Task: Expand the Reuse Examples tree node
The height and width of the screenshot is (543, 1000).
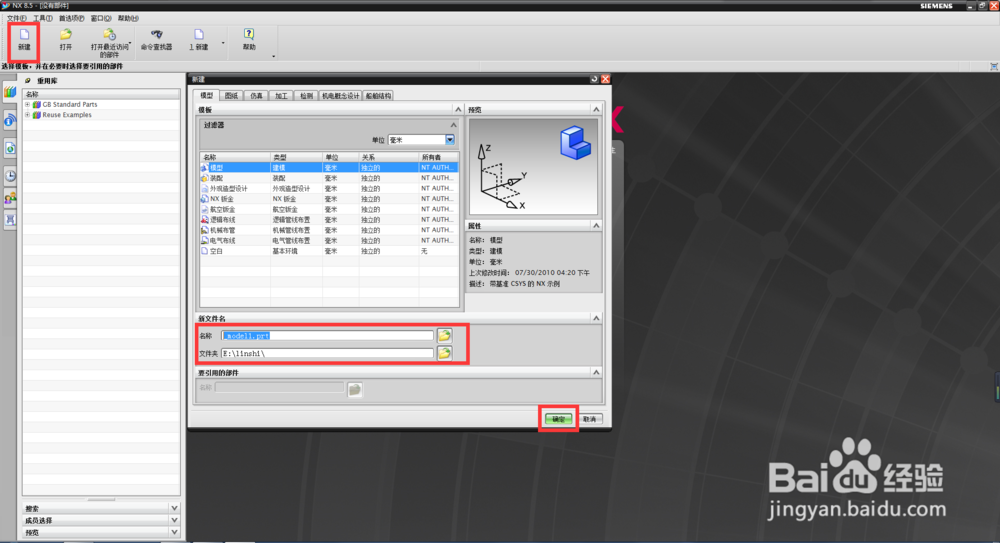Action: tap(27, 115)
